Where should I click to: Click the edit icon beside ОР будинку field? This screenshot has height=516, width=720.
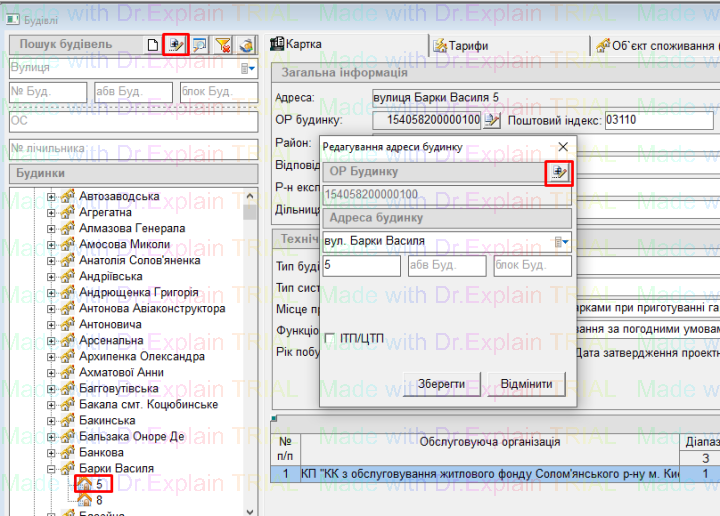[491, 120]
